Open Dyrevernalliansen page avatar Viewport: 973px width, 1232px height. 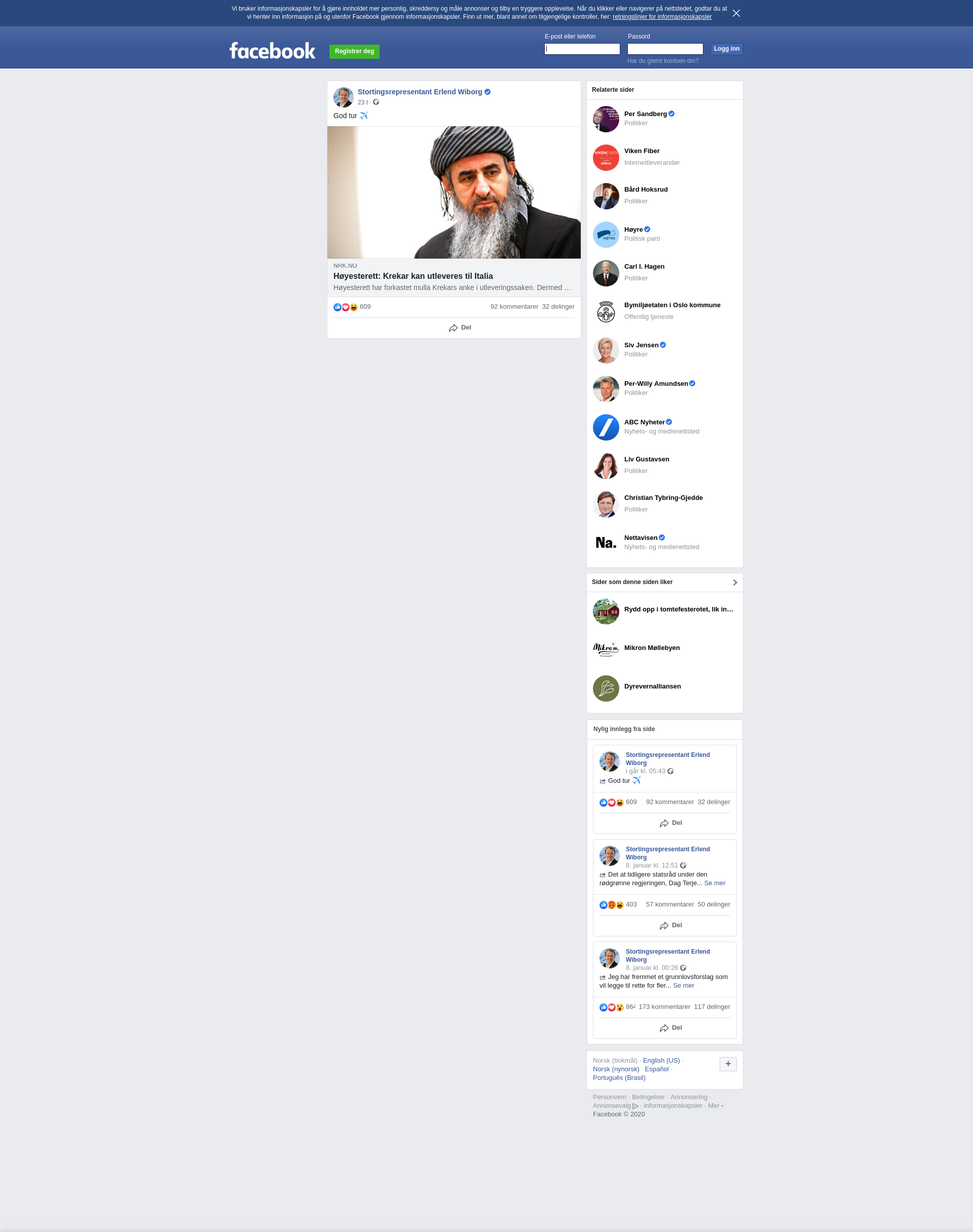coord(606,689)
